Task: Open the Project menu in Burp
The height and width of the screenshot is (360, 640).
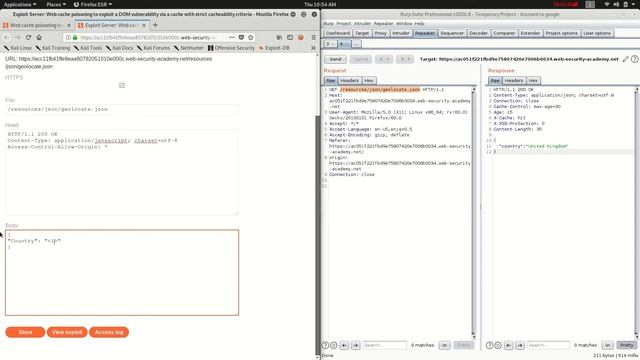Action: (x=344, y=24)
